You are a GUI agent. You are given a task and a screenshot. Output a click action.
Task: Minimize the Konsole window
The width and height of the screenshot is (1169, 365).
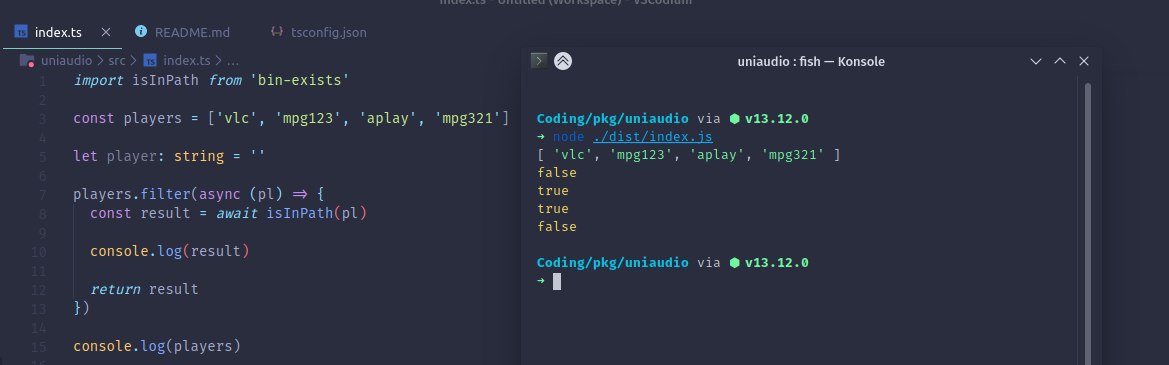tap(1036, 61)
